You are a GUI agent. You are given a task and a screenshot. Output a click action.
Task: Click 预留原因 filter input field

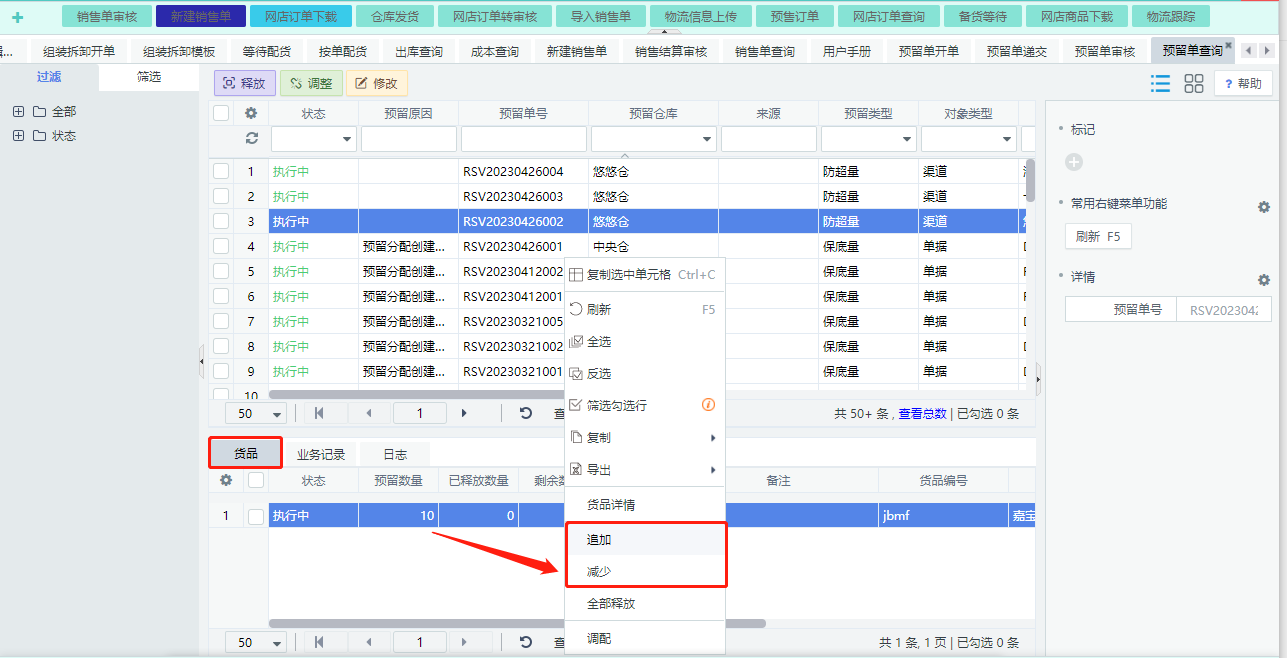(x=408, y=139)
